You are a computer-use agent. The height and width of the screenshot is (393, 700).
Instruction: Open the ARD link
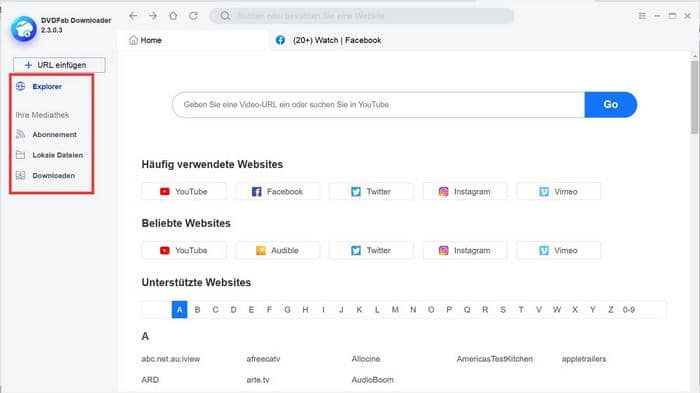pos(150,380)
